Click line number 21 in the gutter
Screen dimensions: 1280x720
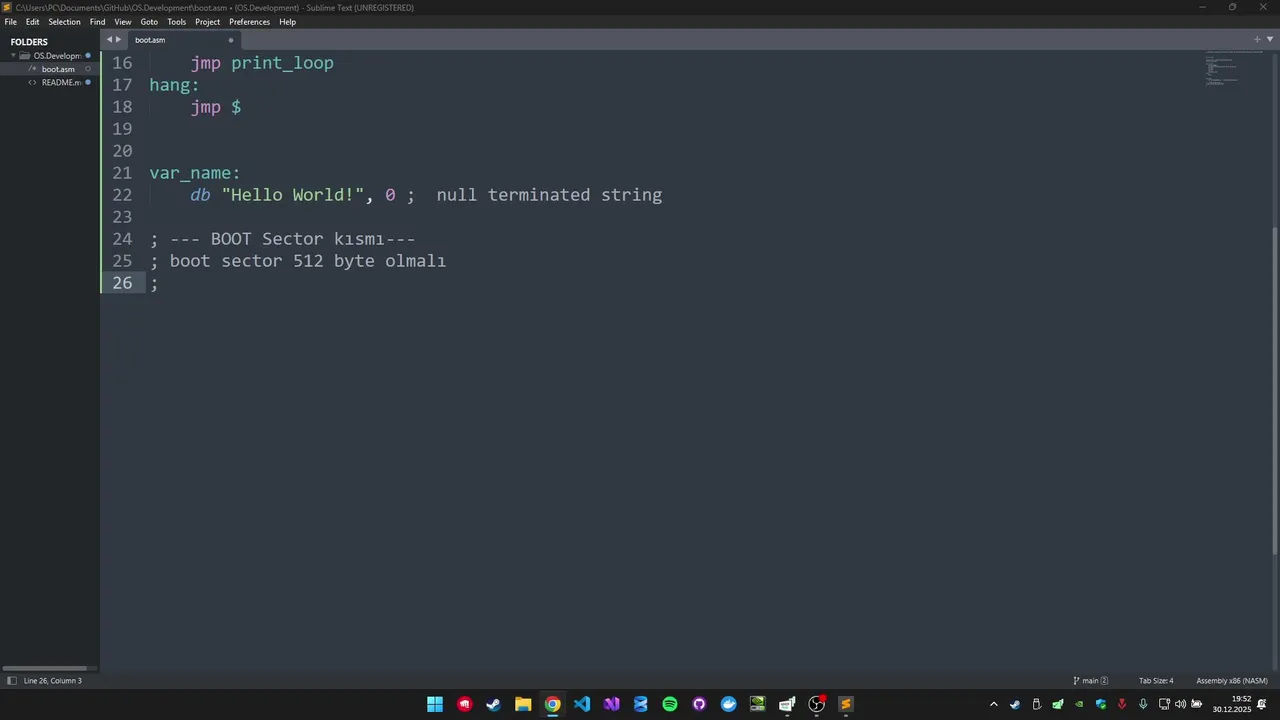(x=122, y=173)
